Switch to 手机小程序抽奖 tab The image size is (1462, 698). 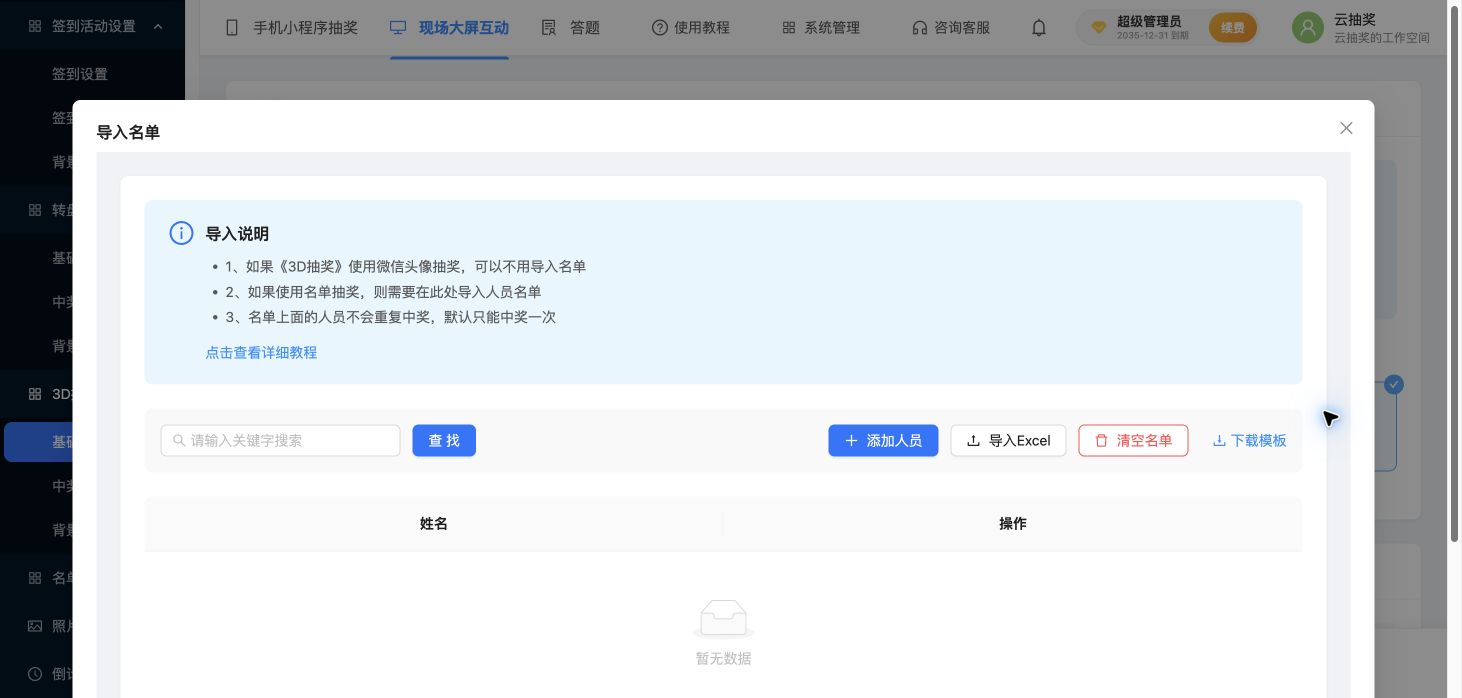click(291, 28)
